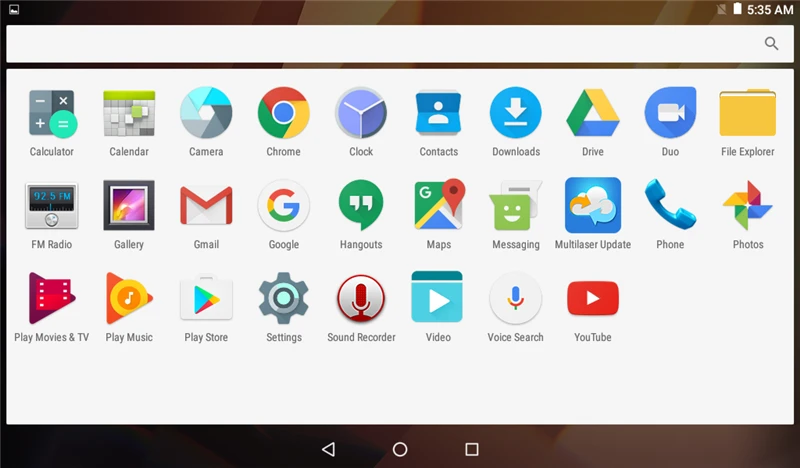
Task: Open the Downloads app
Action: pos(516,113)
